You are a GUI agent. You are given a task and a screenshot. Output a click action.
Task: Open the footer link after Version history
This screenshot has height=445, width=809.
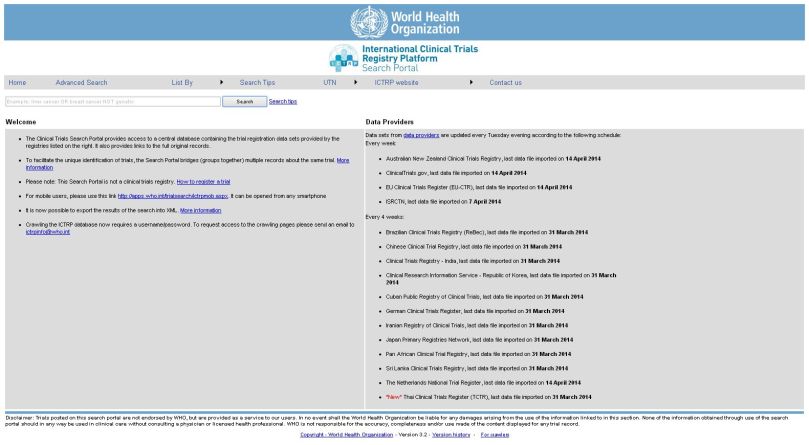(x=494, y=435)
